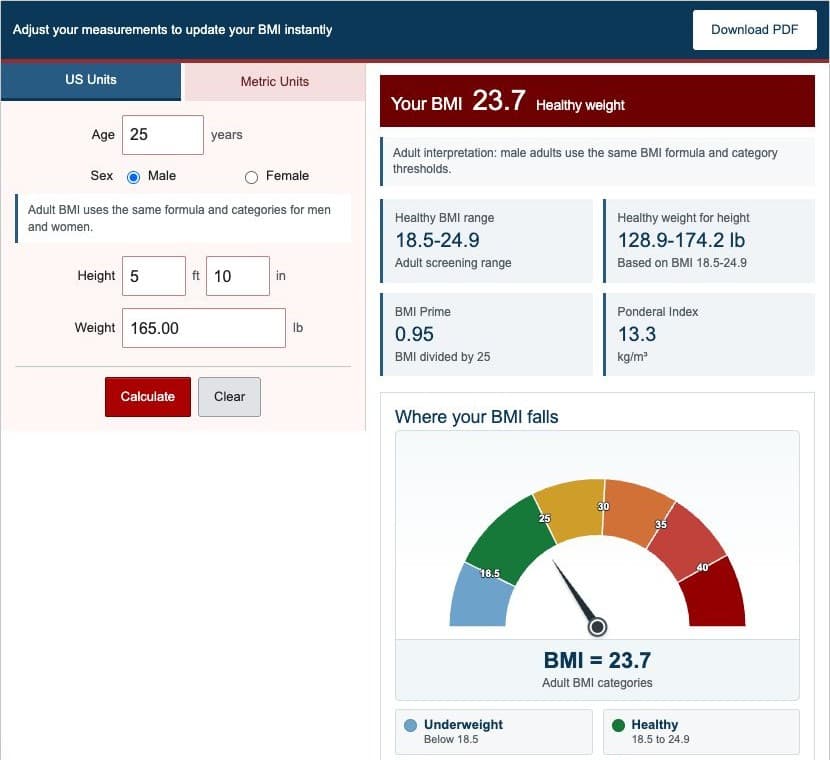The image size is (830, 760).
Task: Click the 'Adjust your measurements' header text
Action: tap(173, 30)
